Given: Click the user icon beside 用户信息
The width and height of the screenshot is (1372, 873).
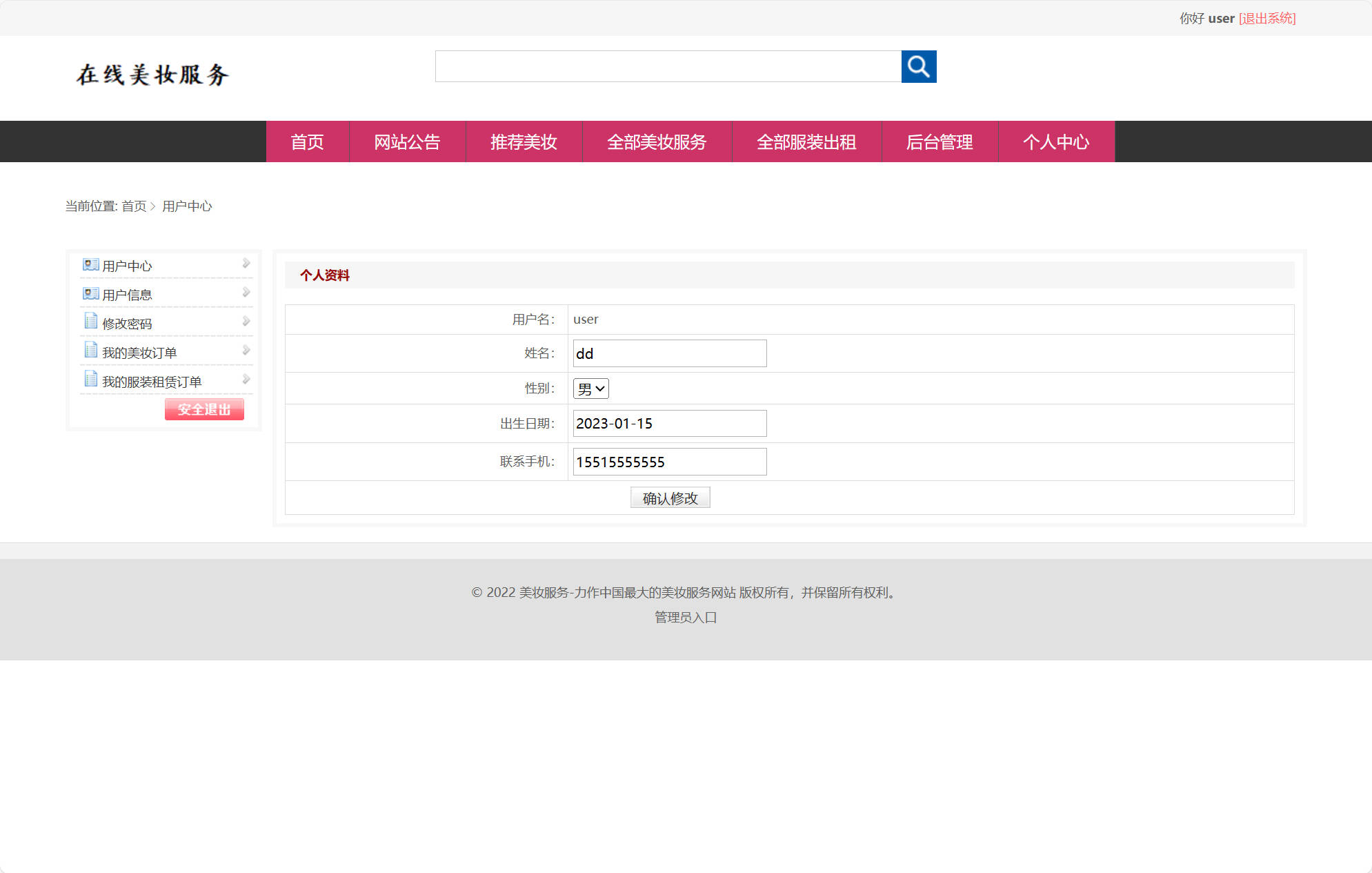Looking at the screenshot, I should (x=90, y=293).
